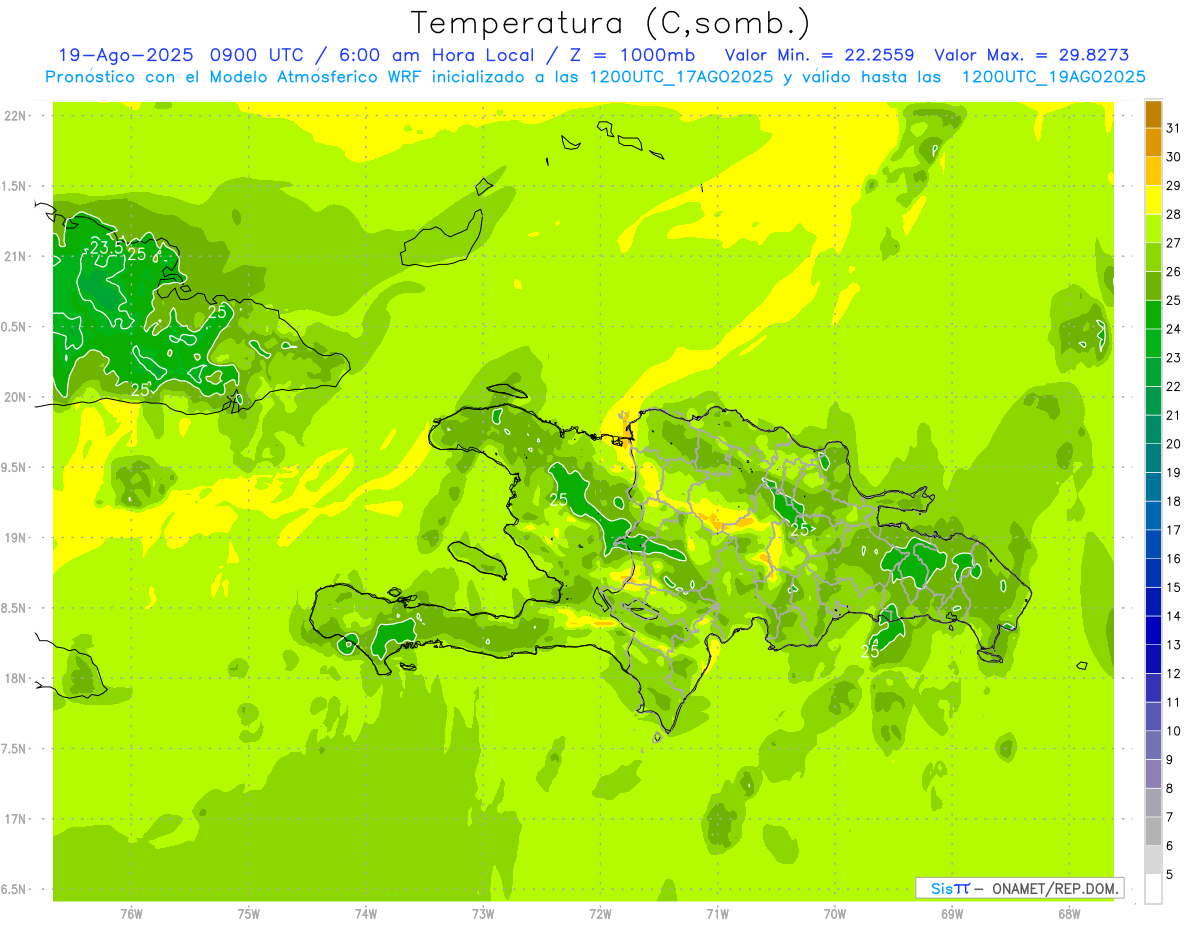Click the legend value '29'

click(x=1174, y=186)
